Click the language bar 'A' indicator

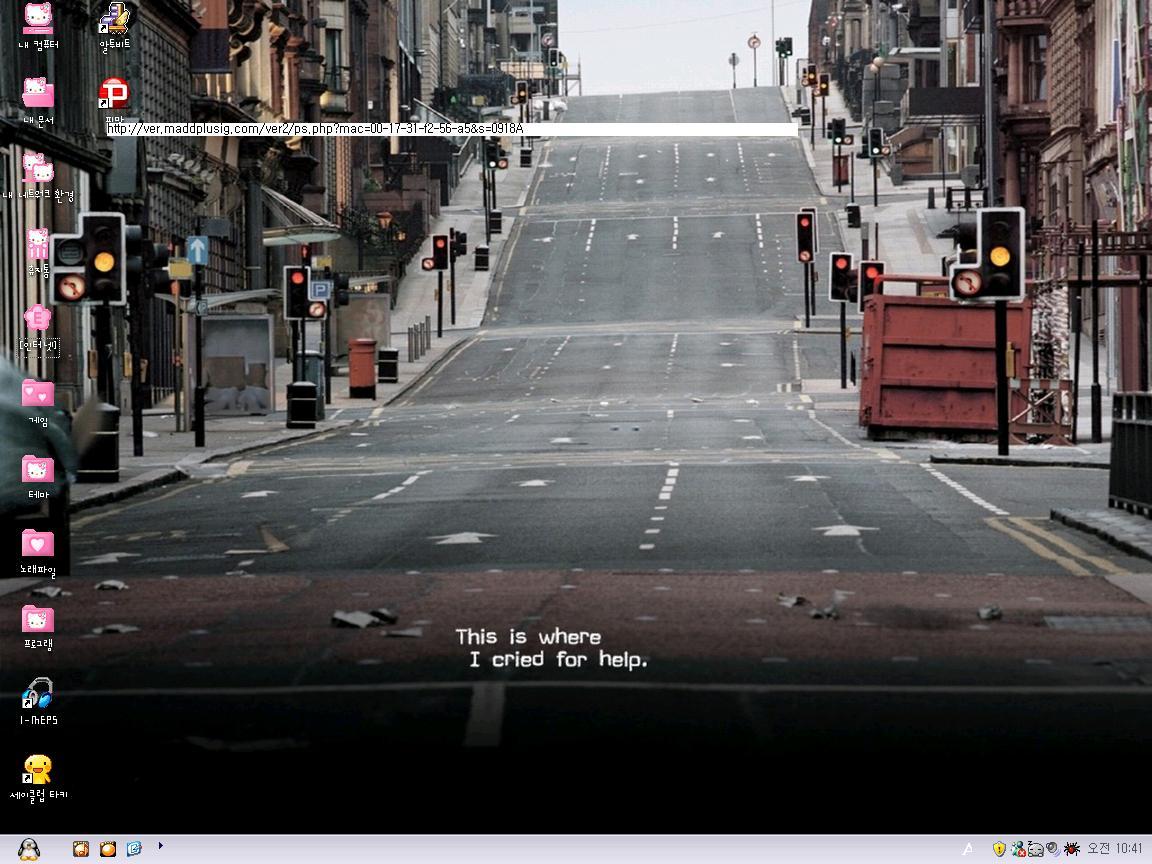(968, 849)
